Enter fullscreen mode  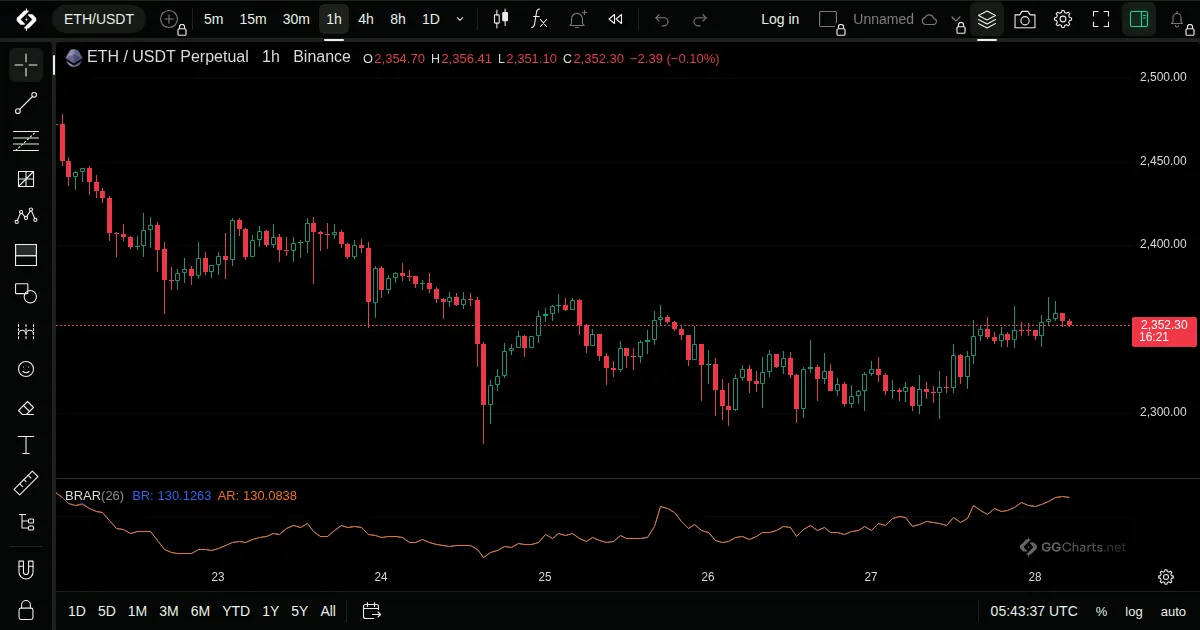[1101, 19]
